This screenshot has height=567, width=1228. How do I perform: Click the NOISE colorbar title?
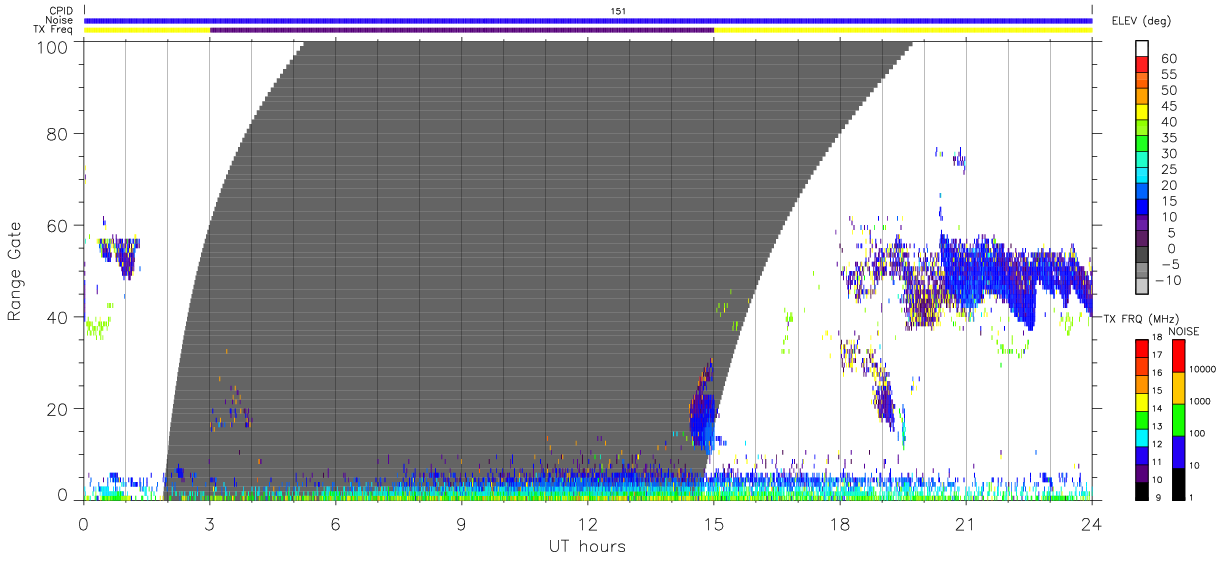1183,331
